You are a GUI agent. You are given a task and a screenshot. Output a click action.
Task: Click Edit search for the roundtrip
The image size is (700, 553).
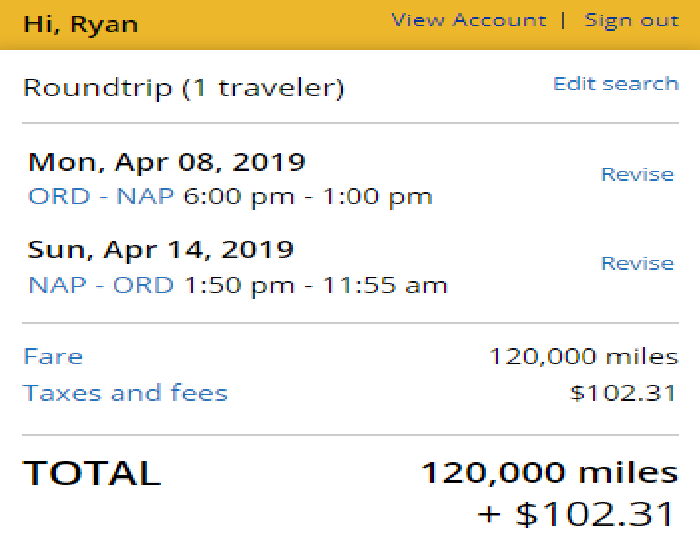[615, 83]
